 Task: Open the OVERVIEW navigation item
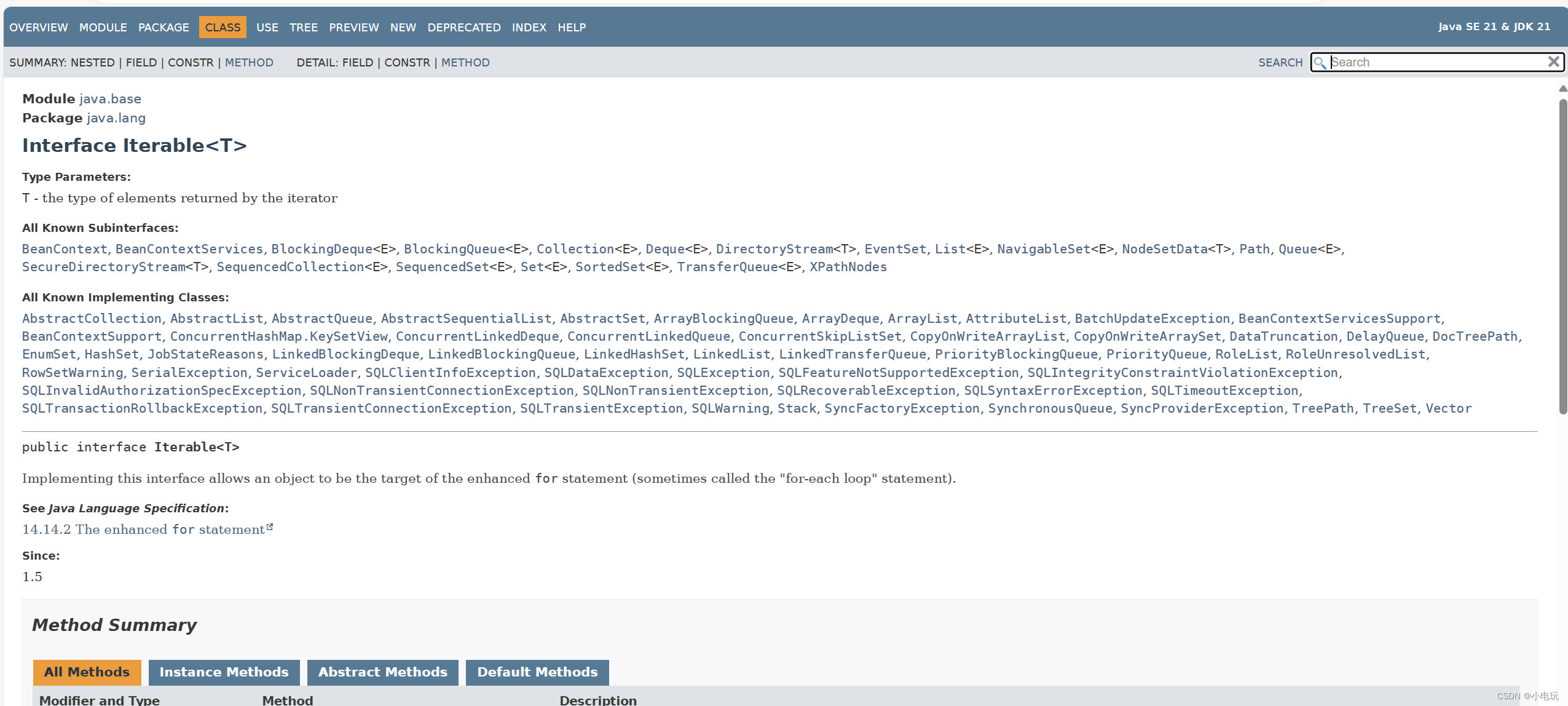click(38, 28)
